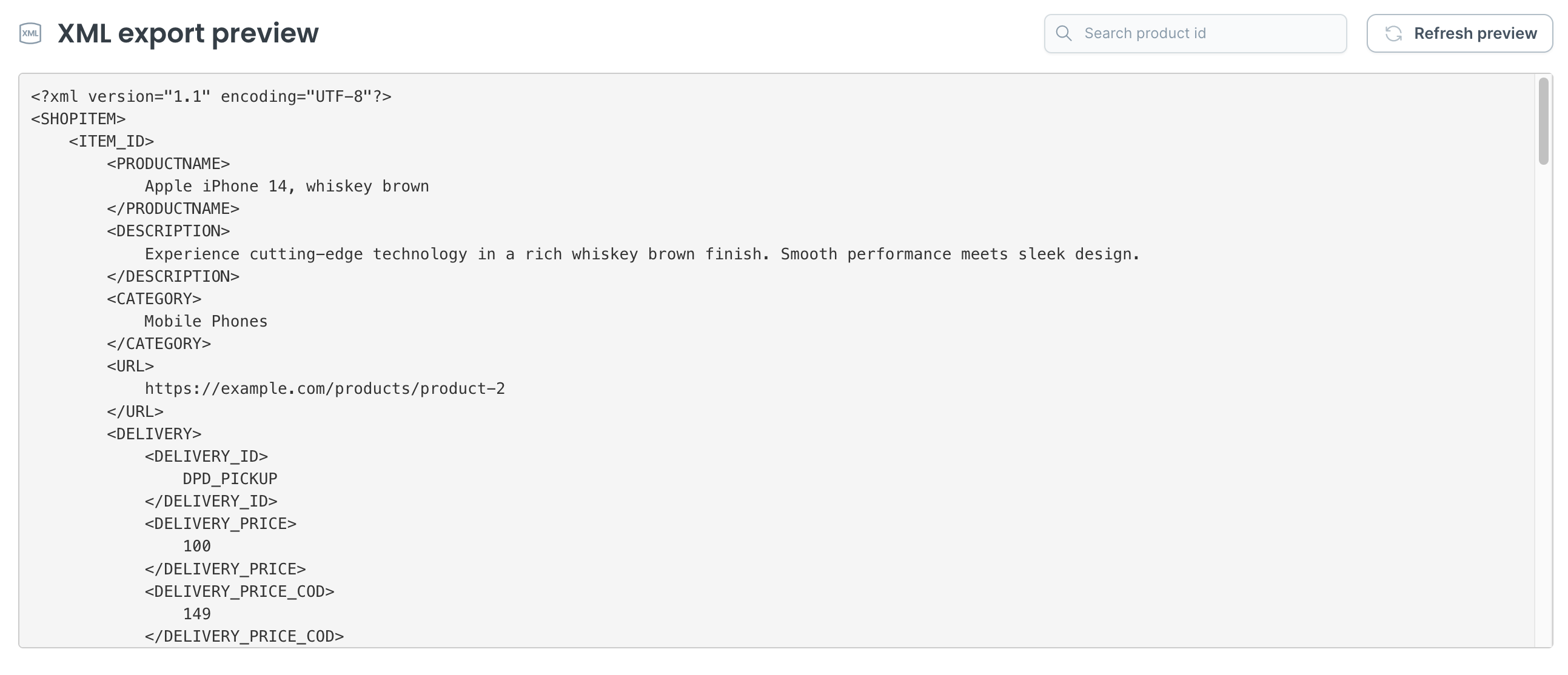Screen dimensions: 1568x675
Task: Click the Refresh preview button
Action: pos(1459,33)
